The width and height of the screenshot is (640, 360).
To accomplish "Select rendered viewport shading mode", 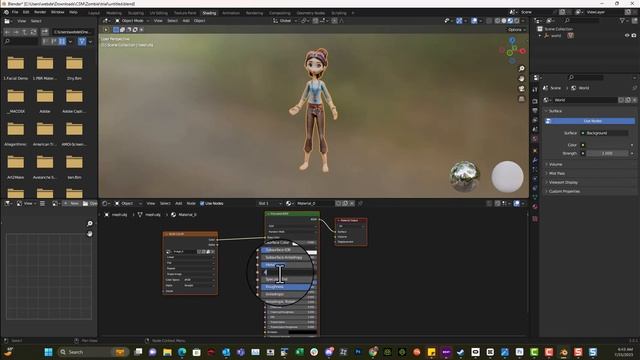I will (517, 21).
